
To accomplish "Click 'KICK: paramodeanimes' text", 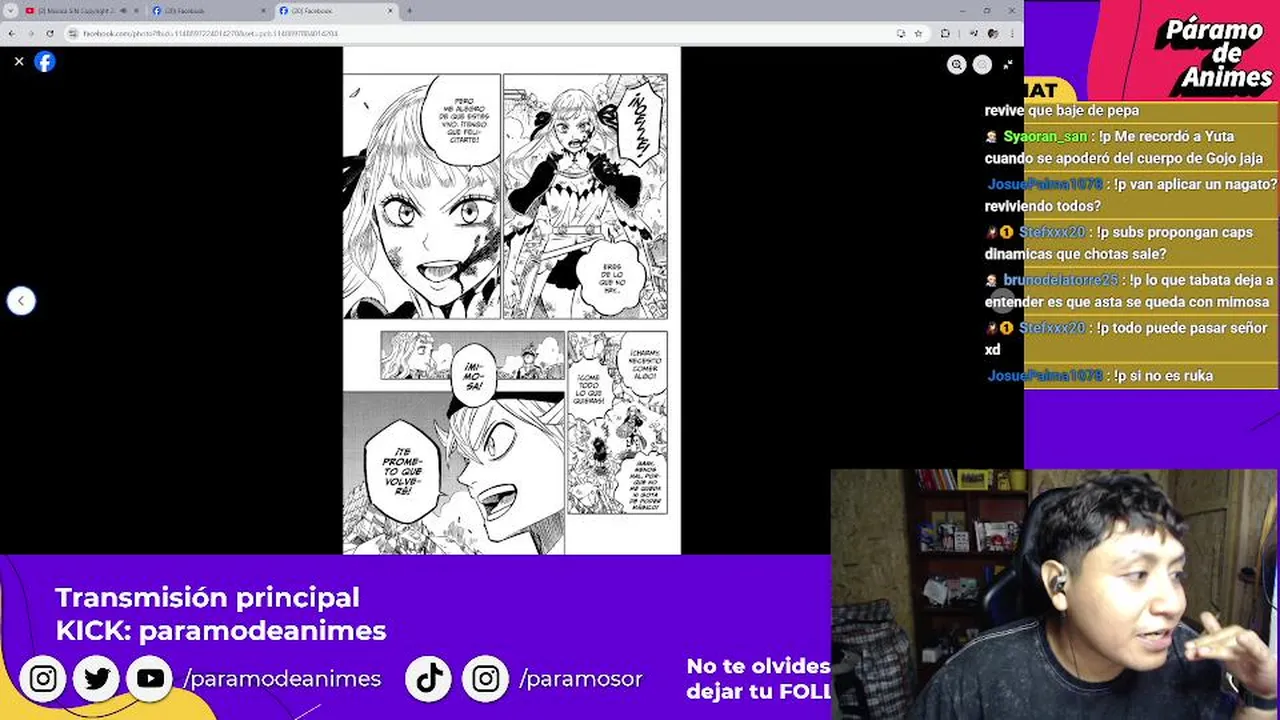I will pos(221,631).
